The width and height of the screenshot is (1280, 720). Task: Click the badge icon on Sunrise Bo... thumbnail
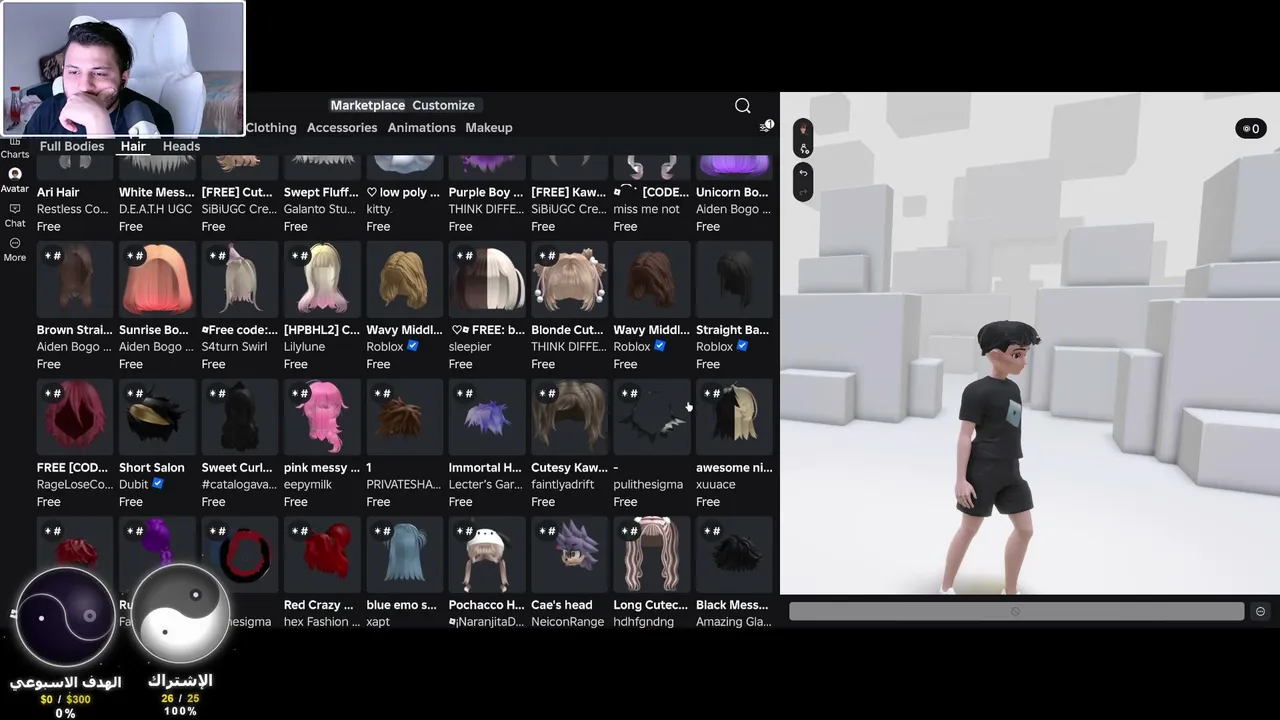136,256
